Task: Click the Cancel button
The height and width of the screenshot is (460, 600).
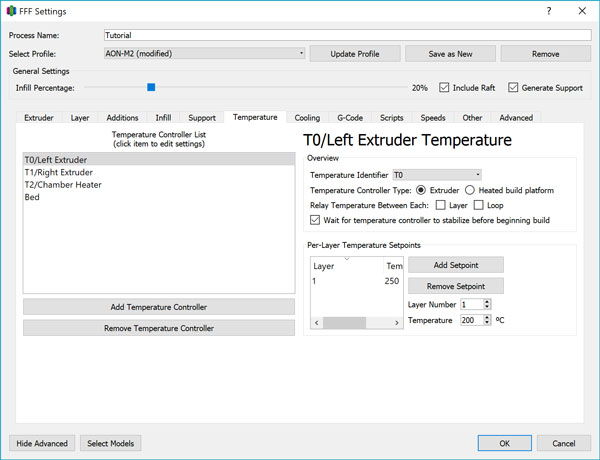Action: (564, 443)
